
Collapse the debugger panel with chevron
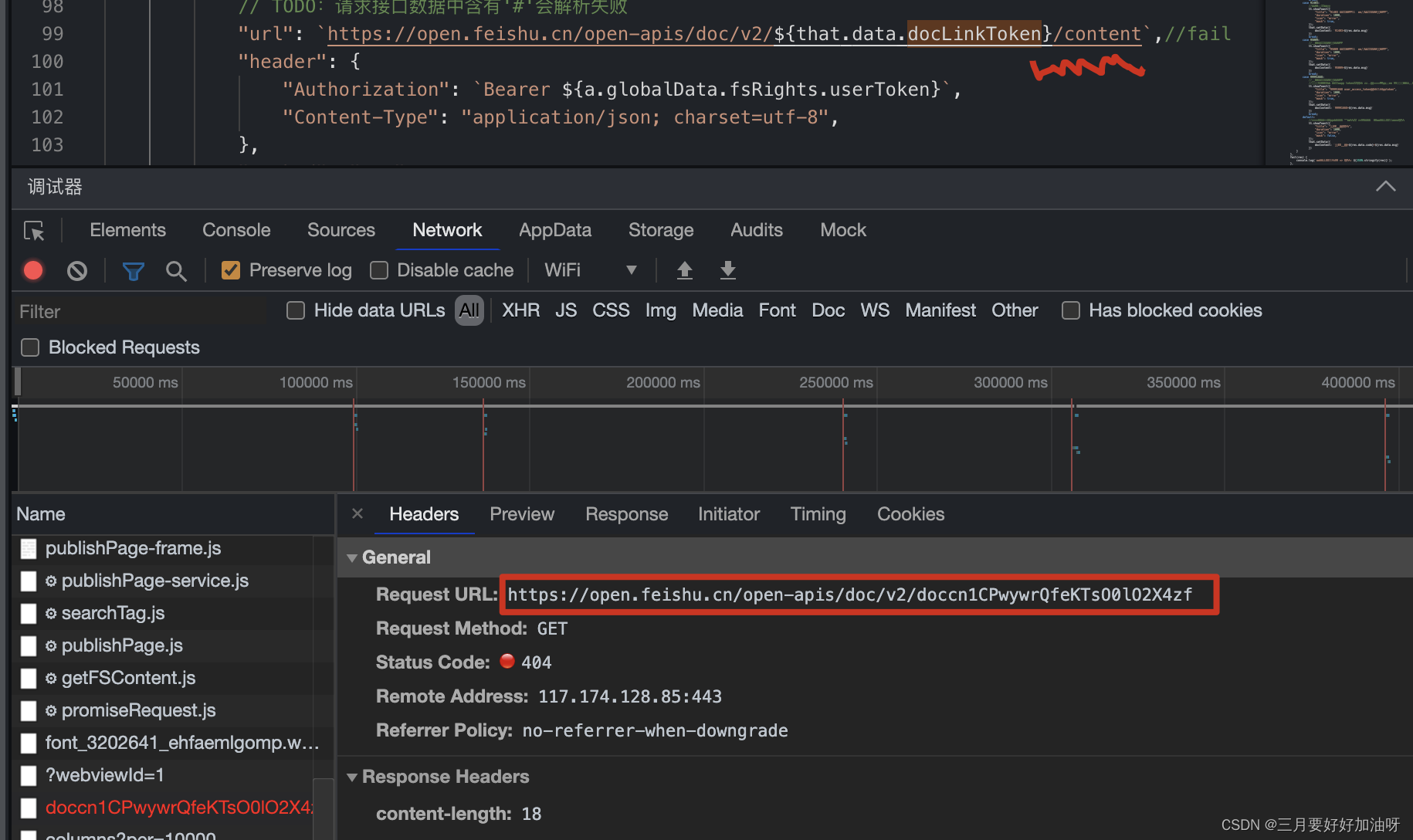(x=1386, y=186)
